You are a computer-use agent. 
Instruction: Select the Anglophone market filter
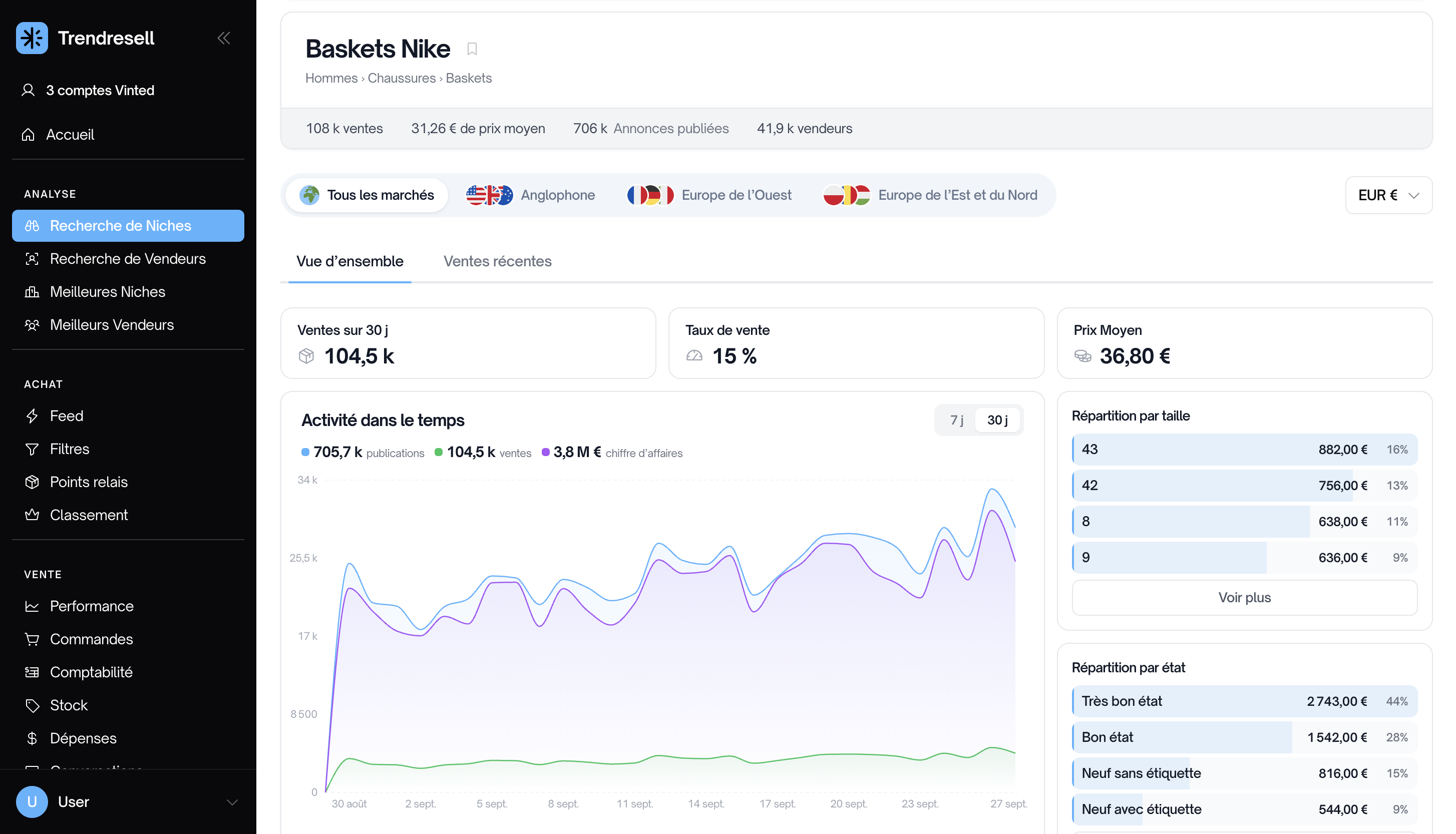(530, 195)
